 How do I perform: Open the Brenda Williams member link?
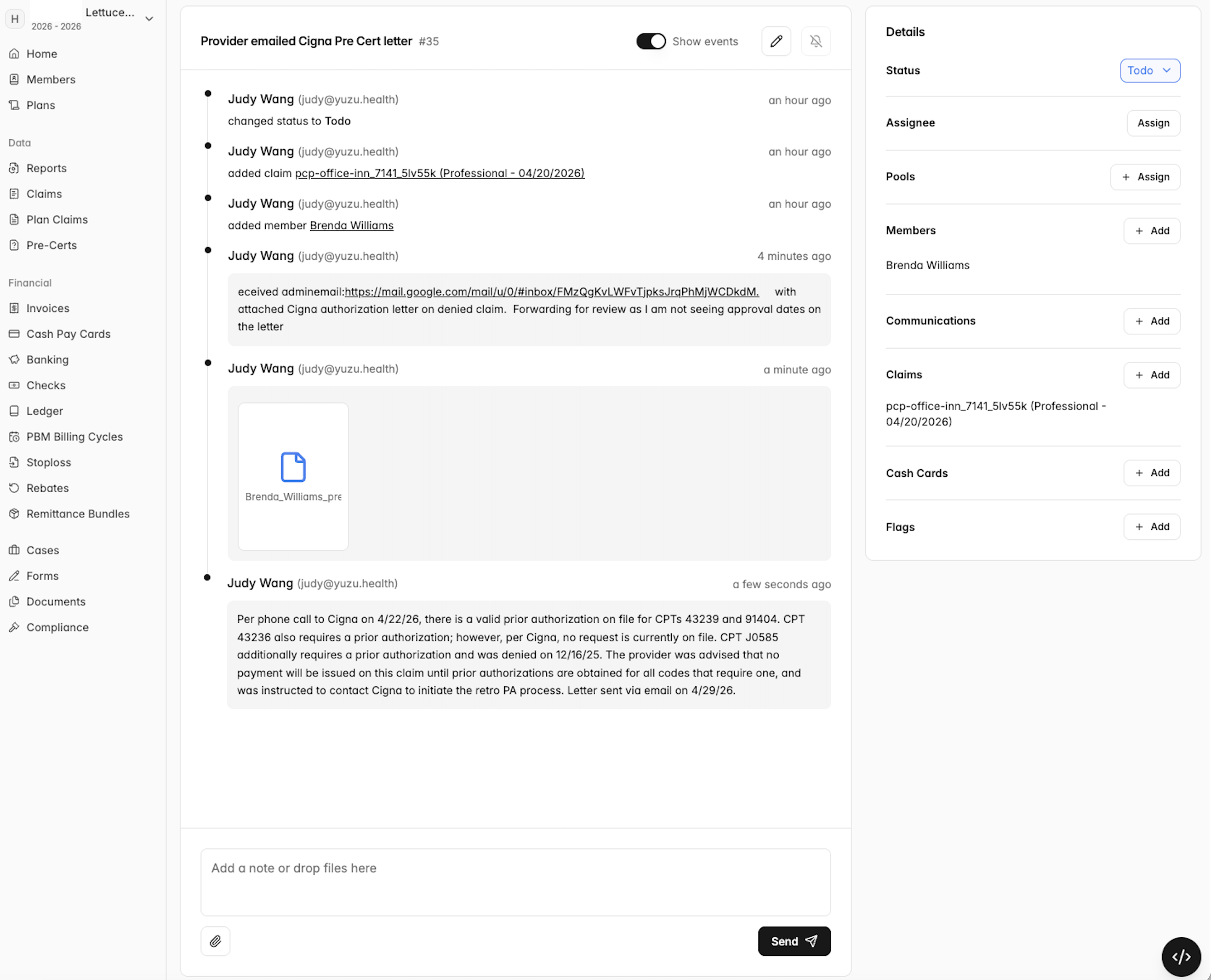352,225
